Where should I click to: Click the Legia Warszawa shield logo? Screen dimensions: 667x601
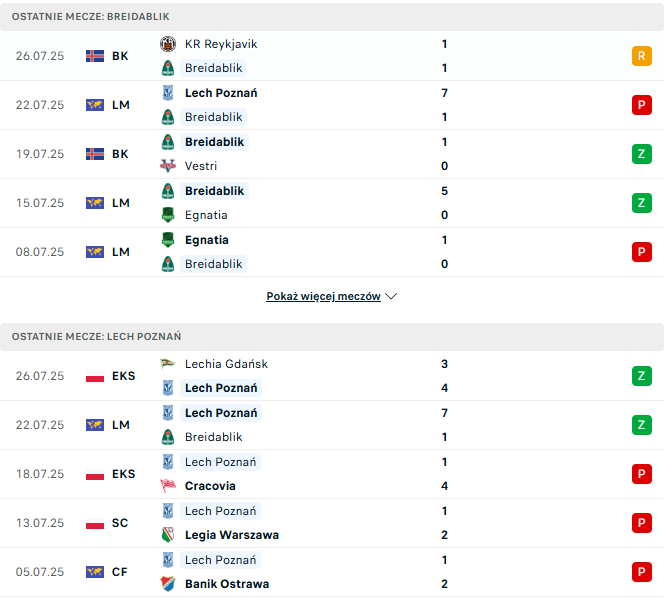tap(168, 535)
